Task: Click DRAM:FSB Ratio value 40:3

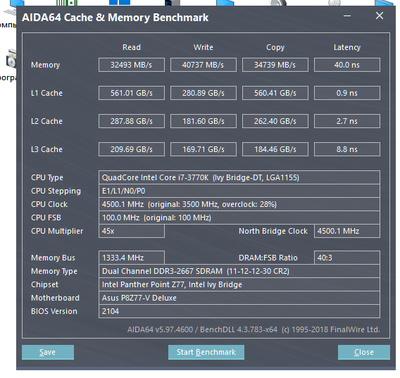Action: coord(347,258)
